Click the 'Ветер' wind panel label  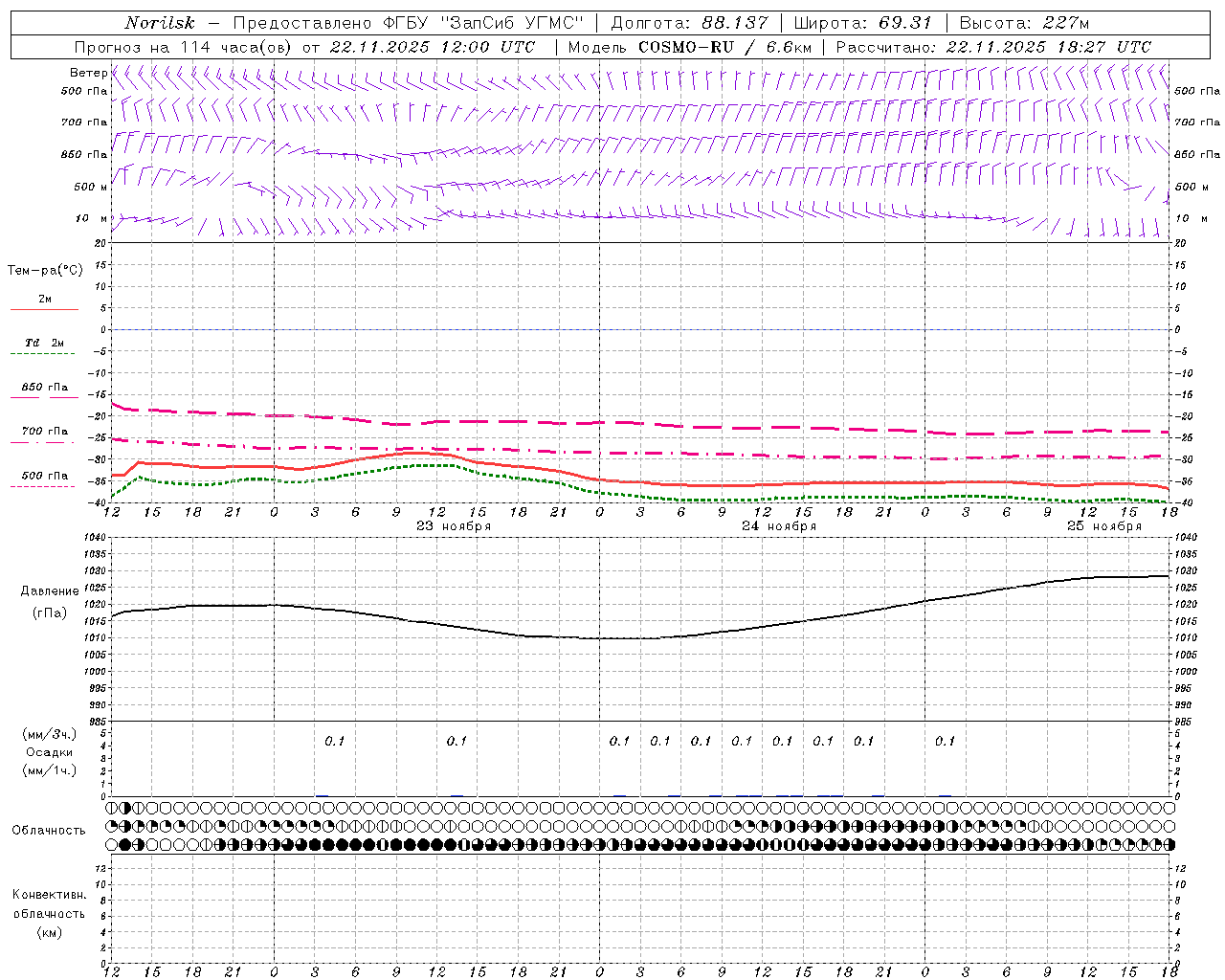click(x=88, y=73)
